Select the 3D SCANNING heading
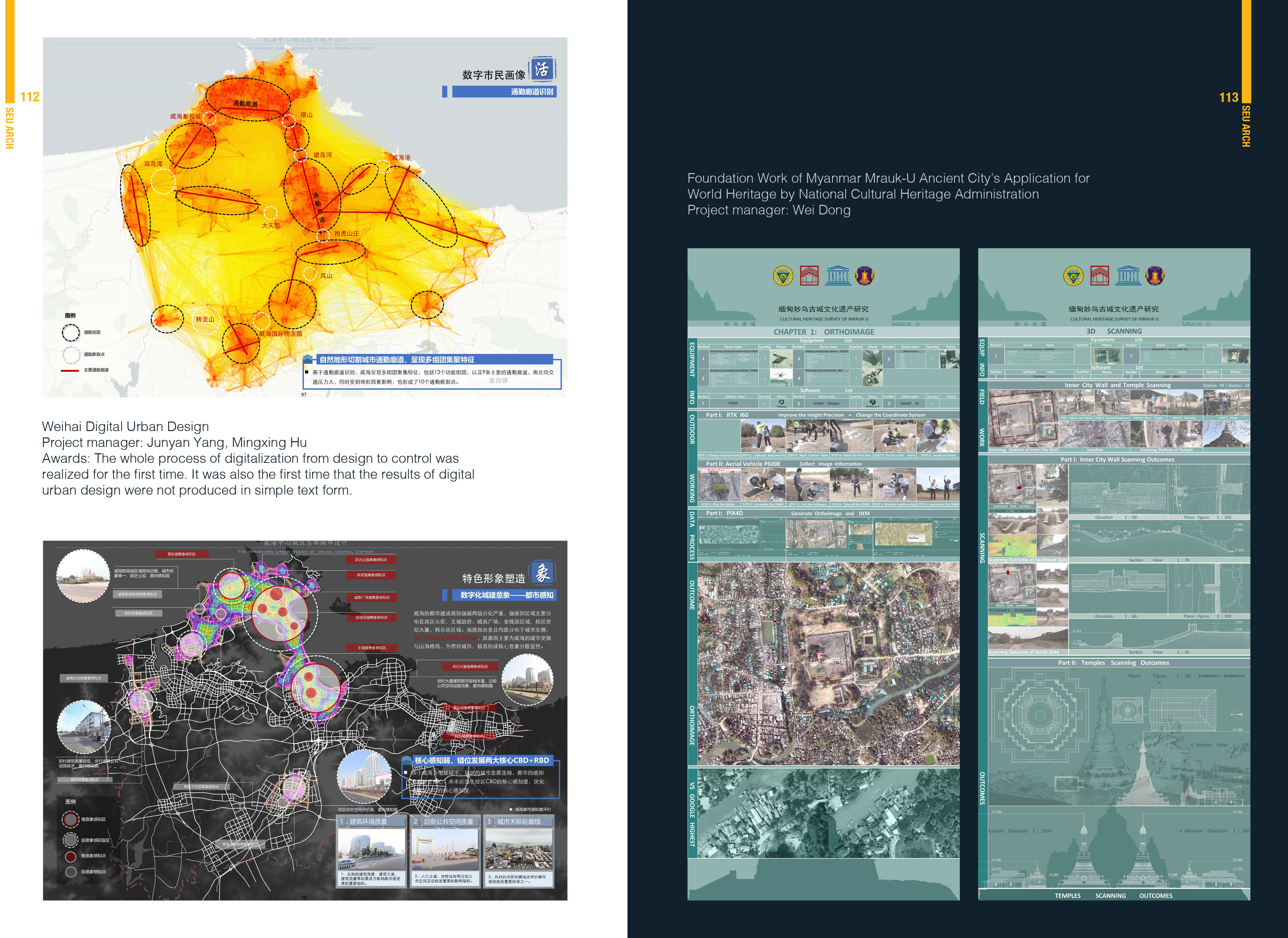Screen dimensions: 1288x938 click(x=1114, y=331)
